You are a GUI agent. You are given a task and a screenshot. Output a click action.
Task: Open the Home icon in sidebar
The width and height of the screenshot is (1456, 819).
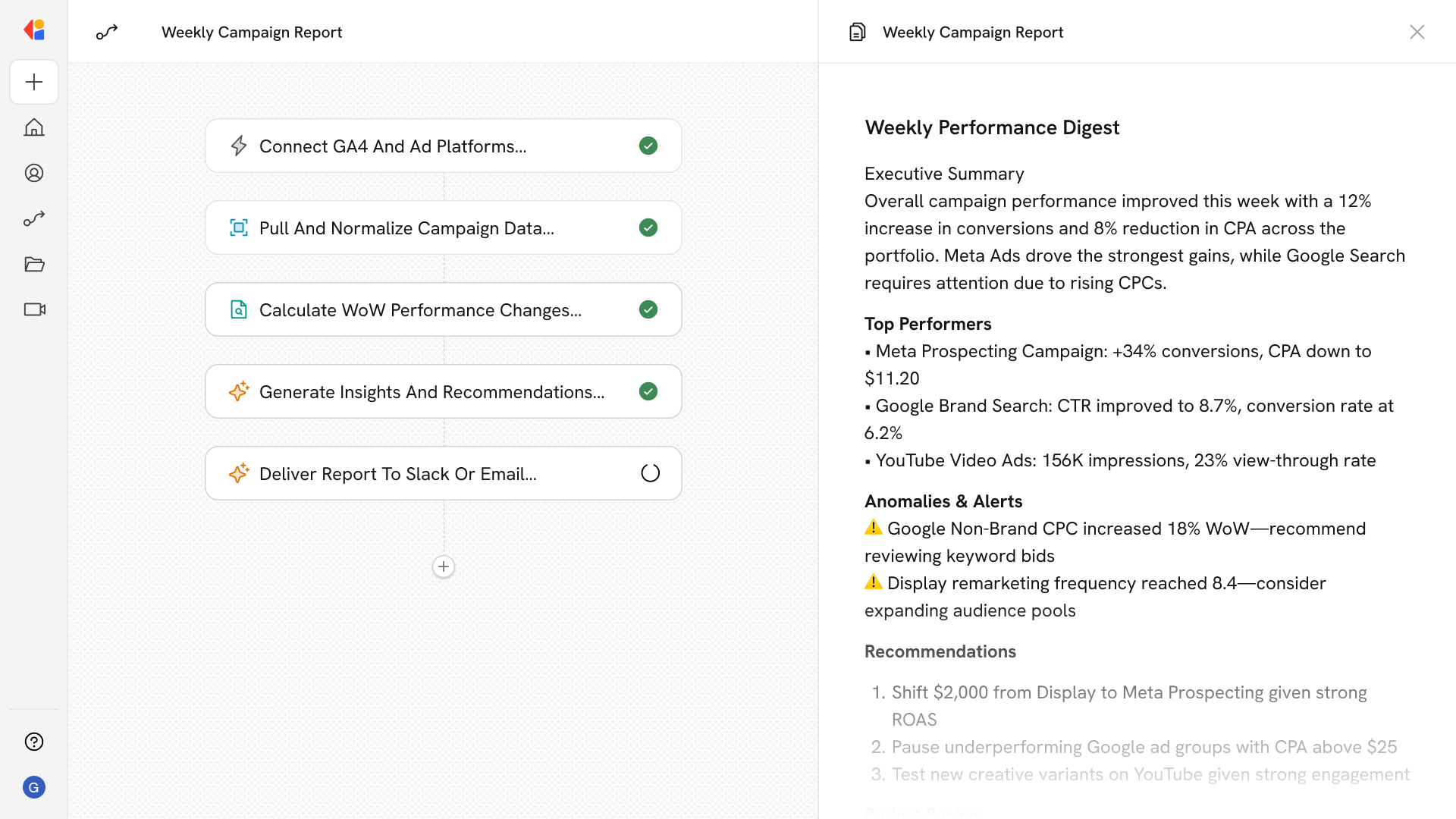[x=34, y=127]
